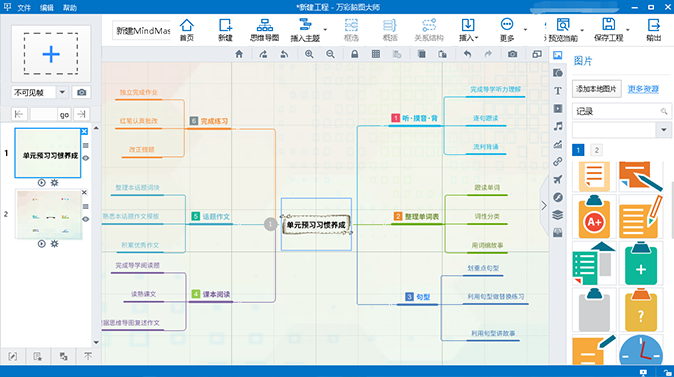The width and height of the screenshot is (674, 377).
Task: Open the 插入 dropdown arrow
Action: (x=477, y=38)
